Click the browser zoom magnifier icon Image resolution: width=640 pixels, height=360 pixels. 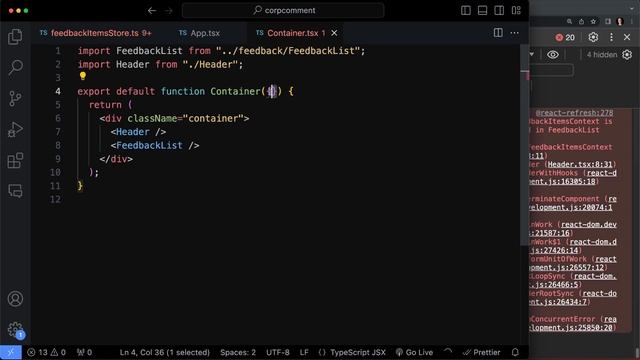(x=569, y=22)
